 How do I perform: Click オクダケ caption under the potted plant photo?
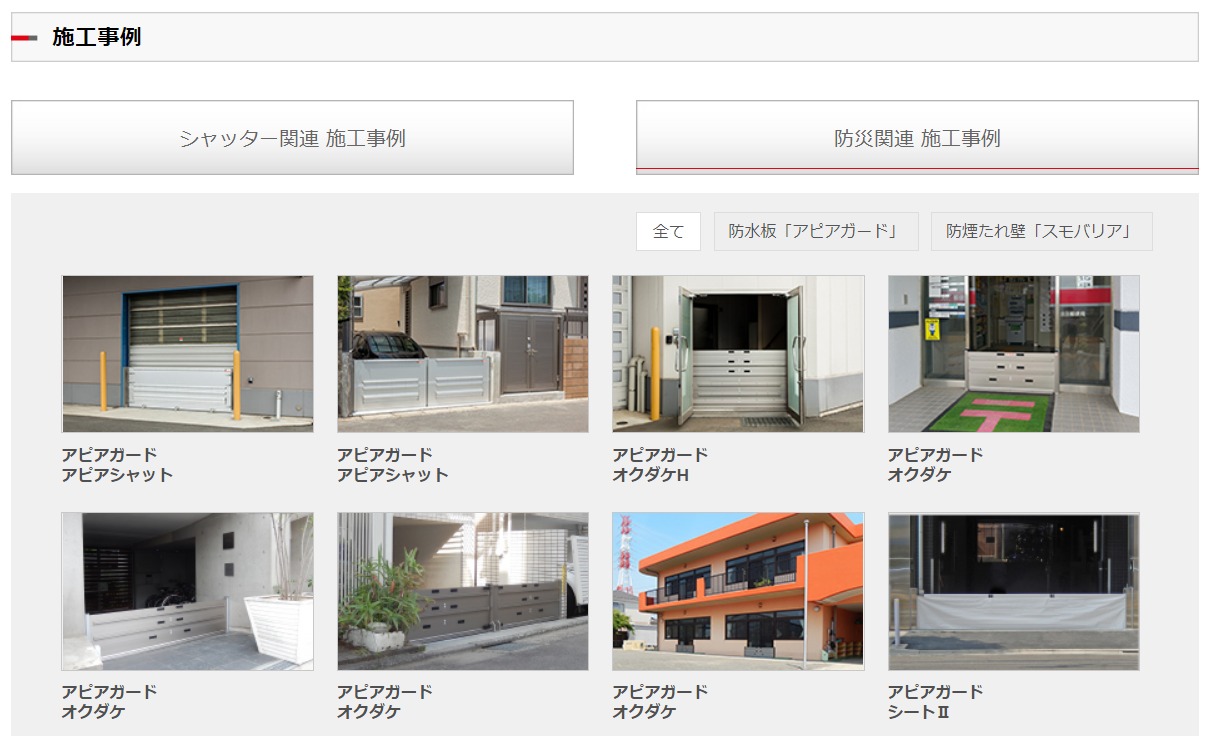[x=369, y=712]
